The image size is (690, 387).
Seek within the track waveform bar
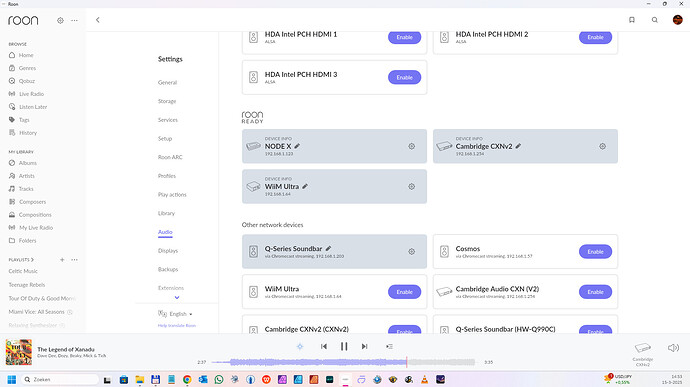pyautogui.click(x=343, y=362)
